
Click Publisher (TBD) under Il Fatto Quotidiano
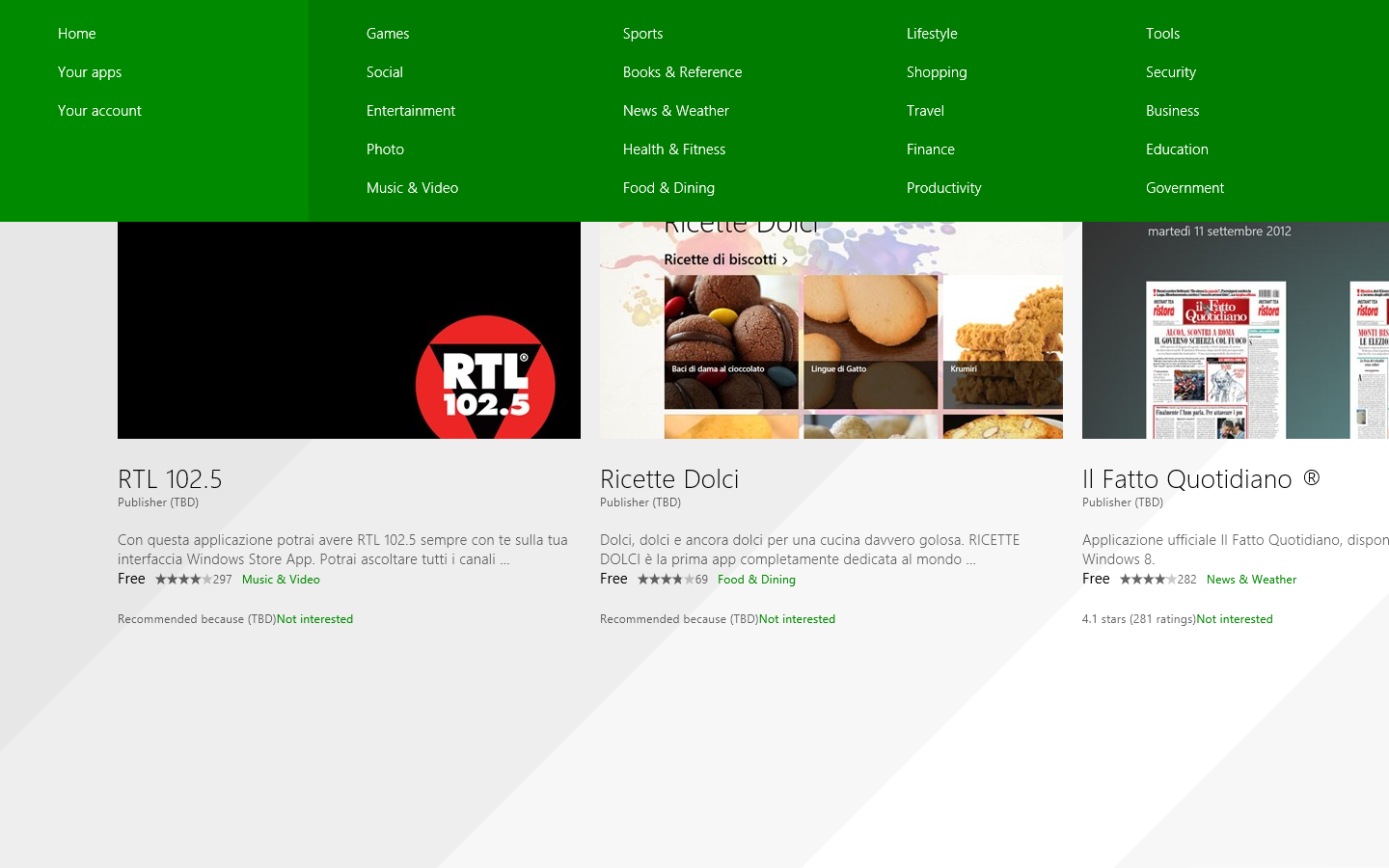(1123, 502)
